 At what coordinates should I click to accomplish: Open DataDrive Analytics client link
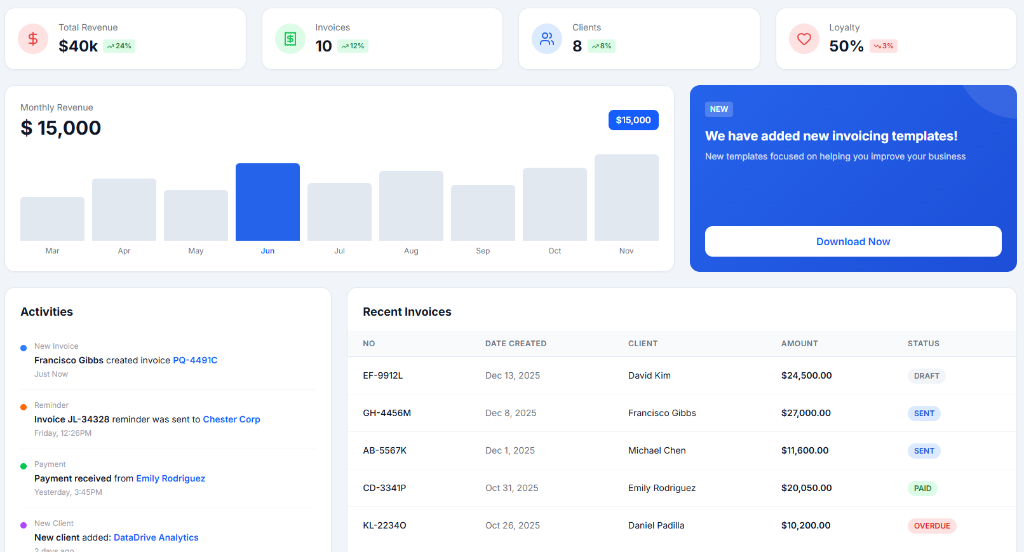click(x=156, y=538)
